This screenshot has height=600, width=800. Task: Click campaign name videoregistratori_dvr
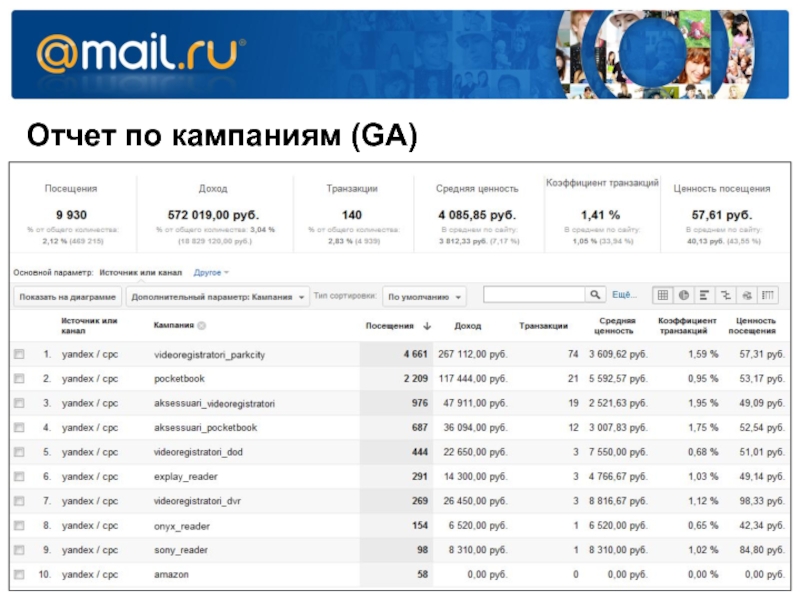point(197,501)
